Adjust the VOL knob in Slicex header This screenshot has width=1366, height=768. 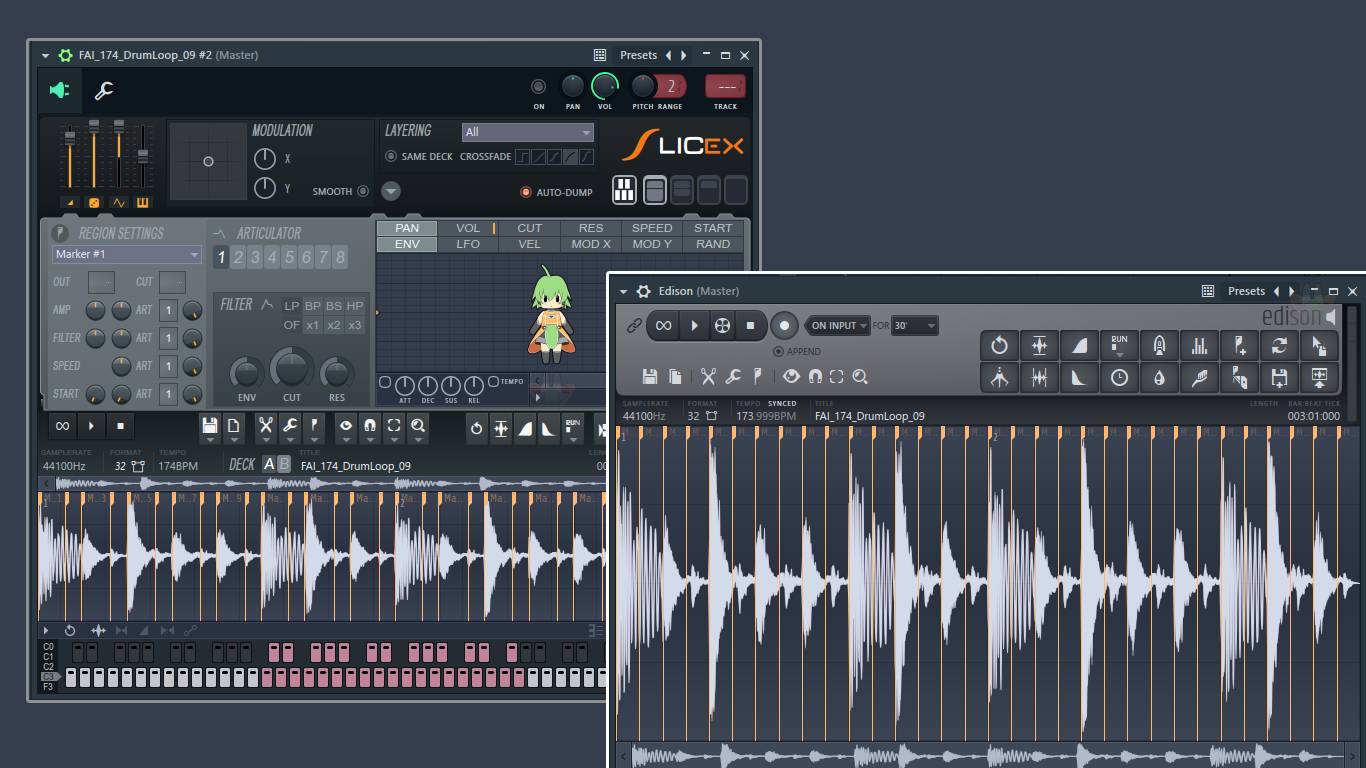[x=604, y=86]
